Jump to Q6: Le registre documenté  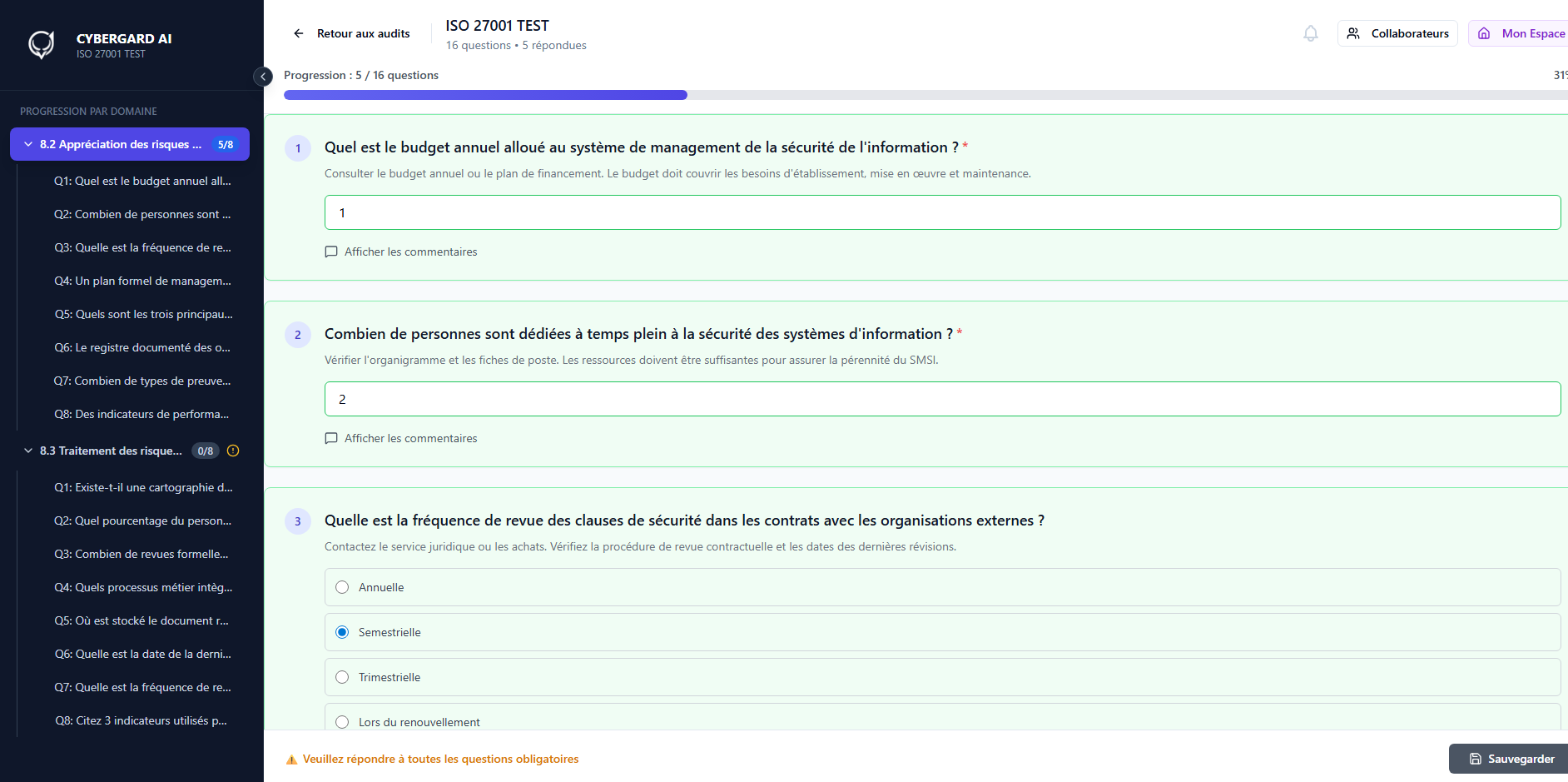pyautogui.click(x=142, y=347)
